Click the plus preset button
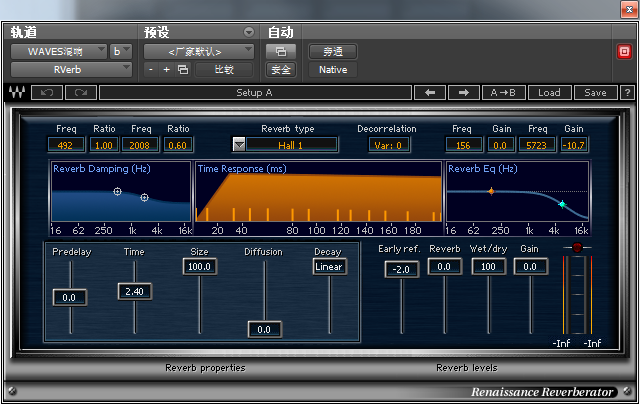 tap(166, 70)
